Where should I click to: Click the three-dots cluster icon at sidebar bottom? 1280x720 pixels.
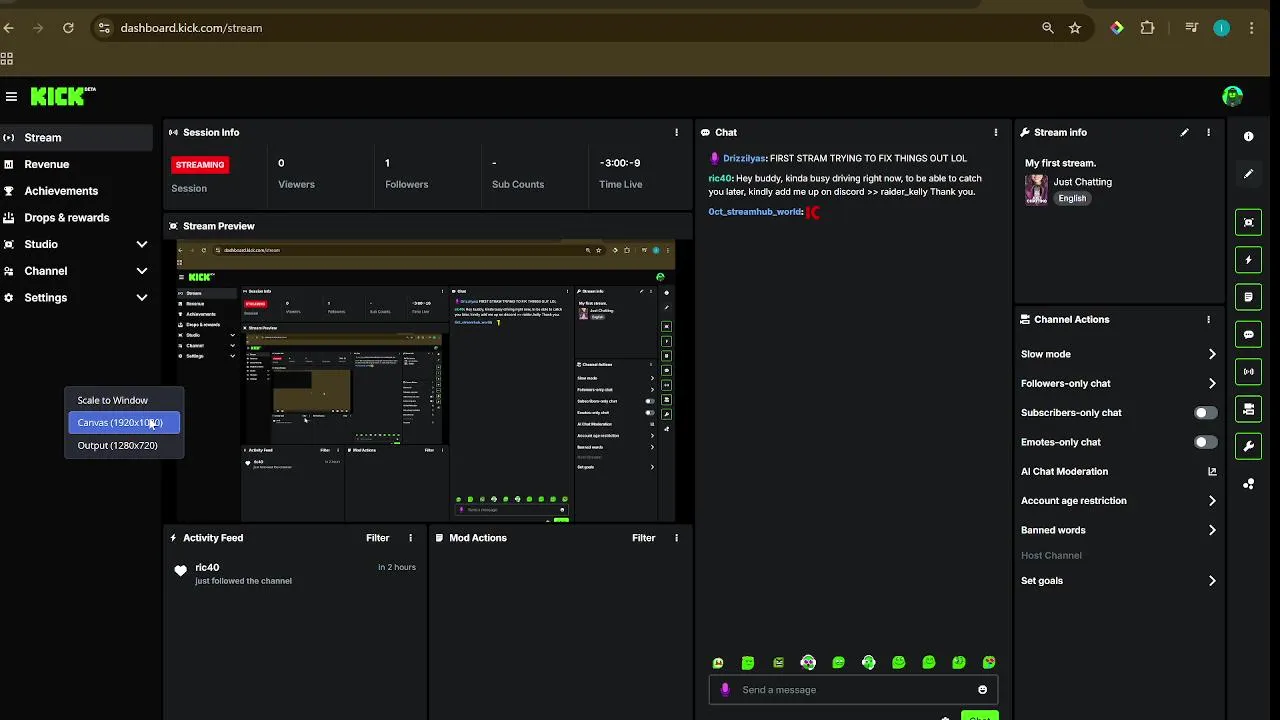pyautogui.click(x=1248, y=484)
